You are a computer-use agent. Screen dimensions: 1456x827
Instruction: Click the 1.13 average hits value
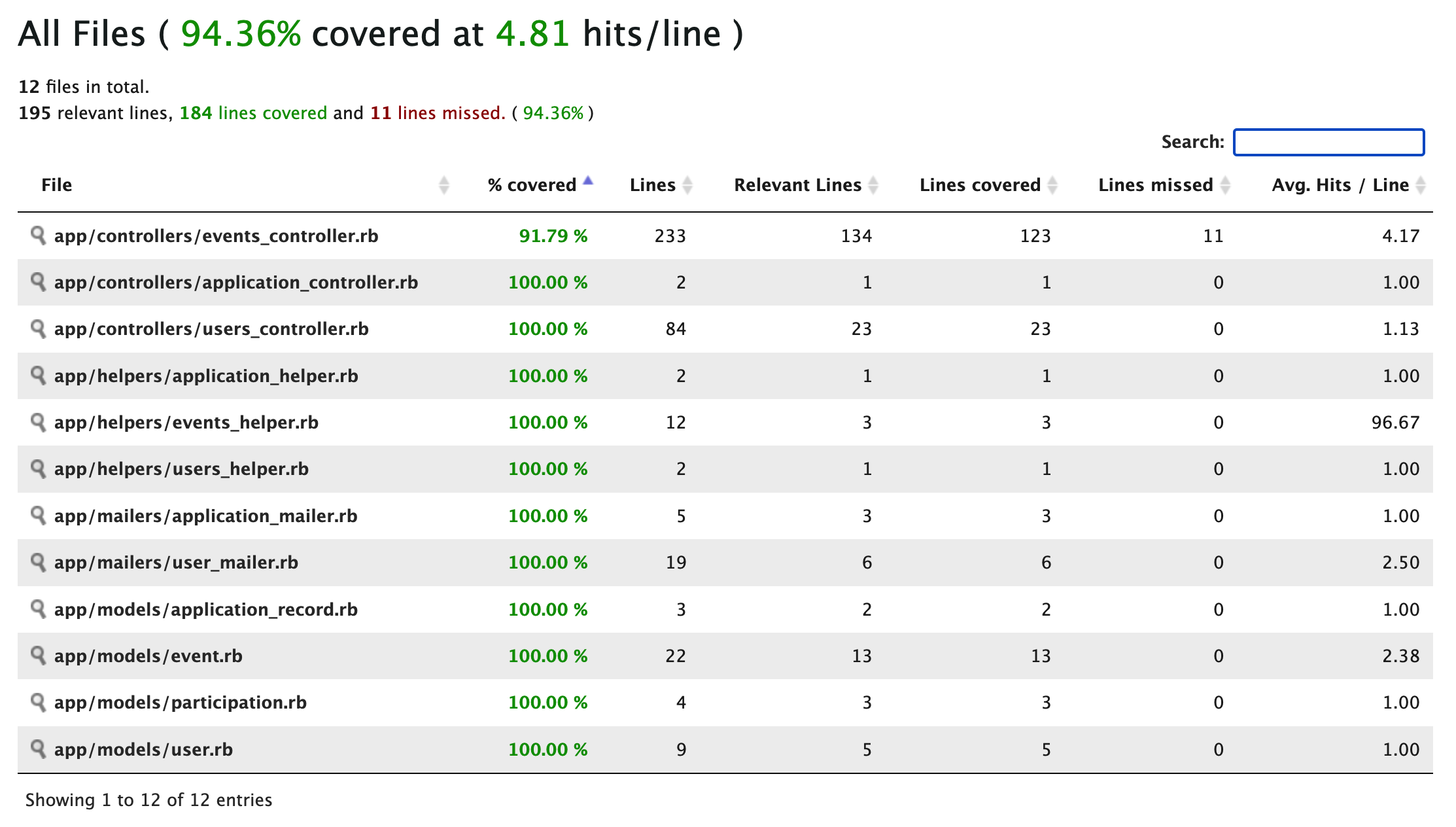tap(1401, 329)
